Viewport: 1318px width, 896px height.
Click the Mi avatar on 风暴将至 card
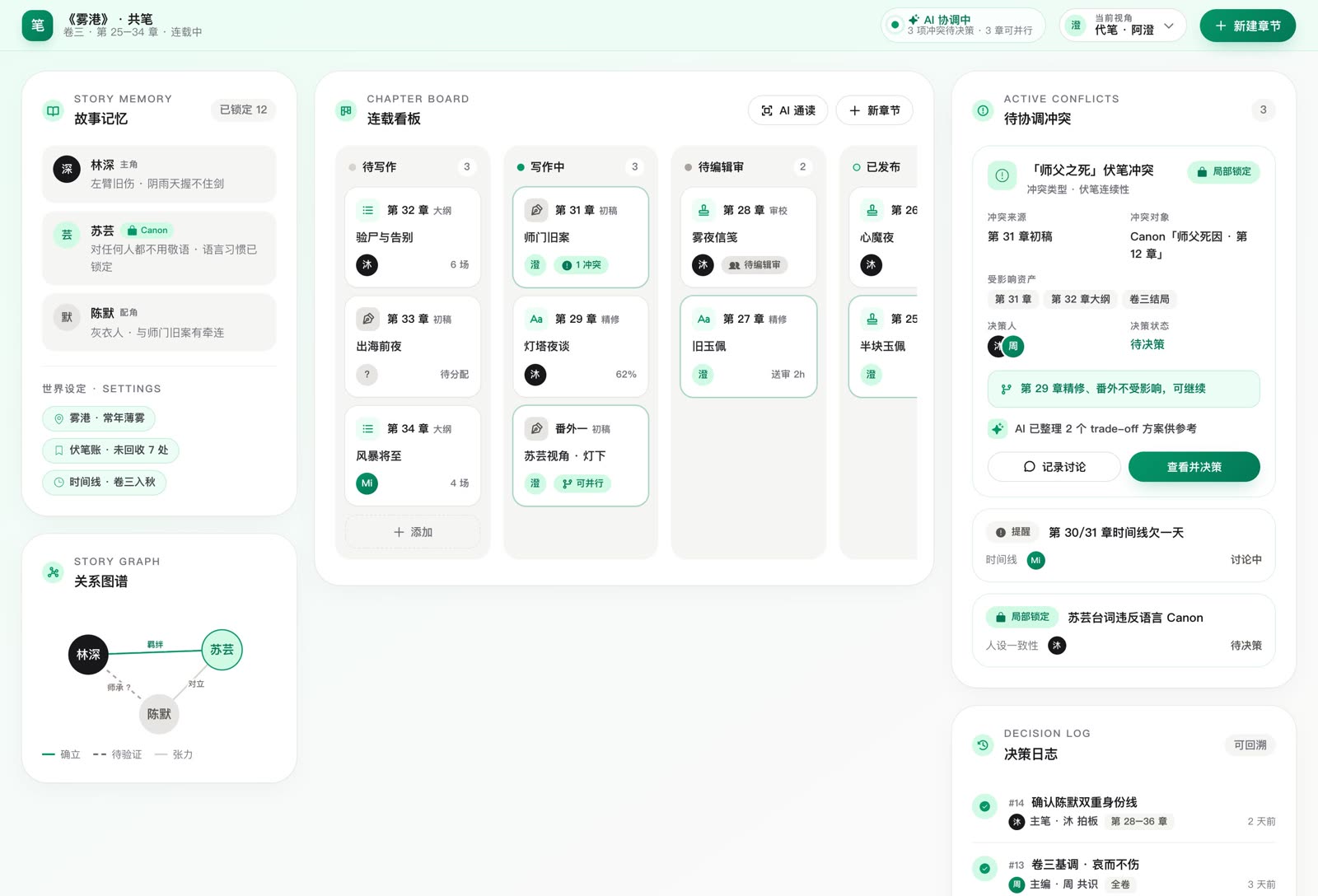point(367,483)
